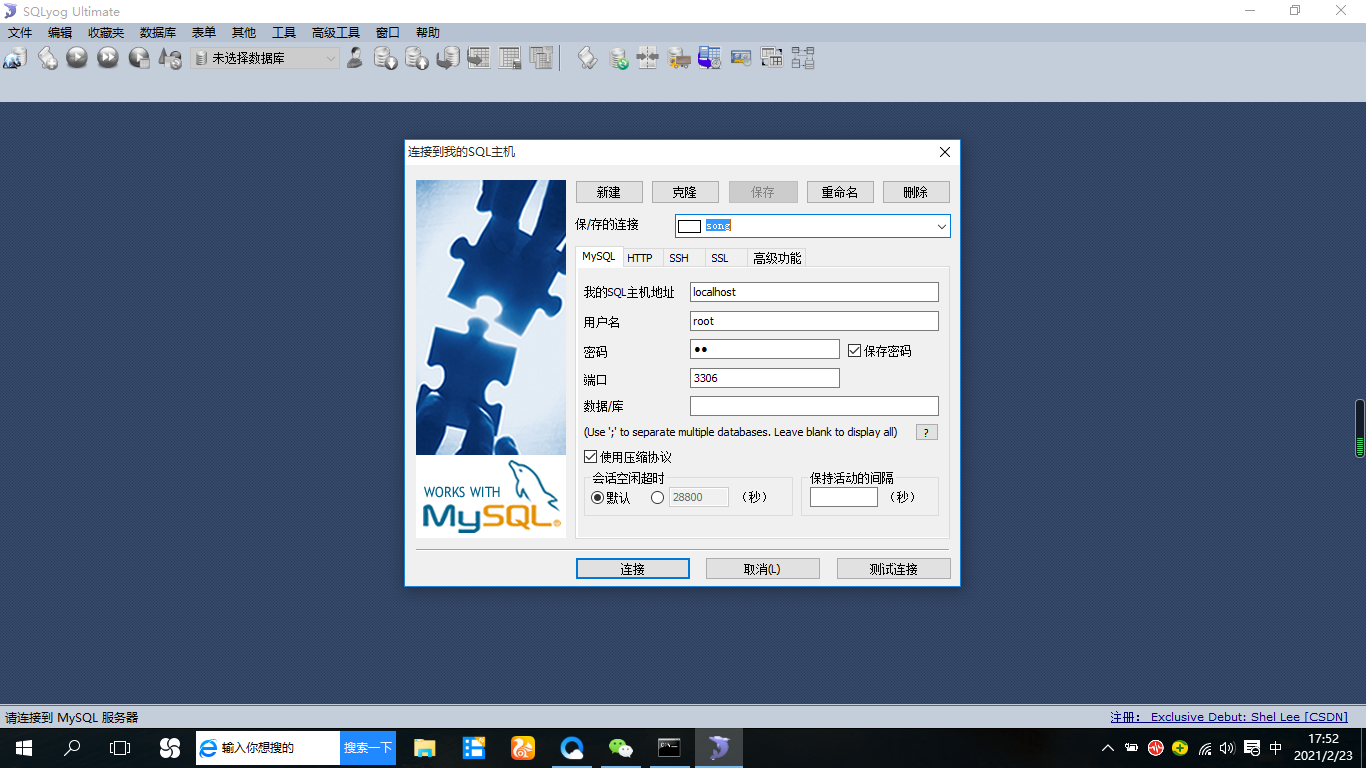Screen dimensions: 1366x768
Task: Click the 连接 button
Action: point(633,568)
